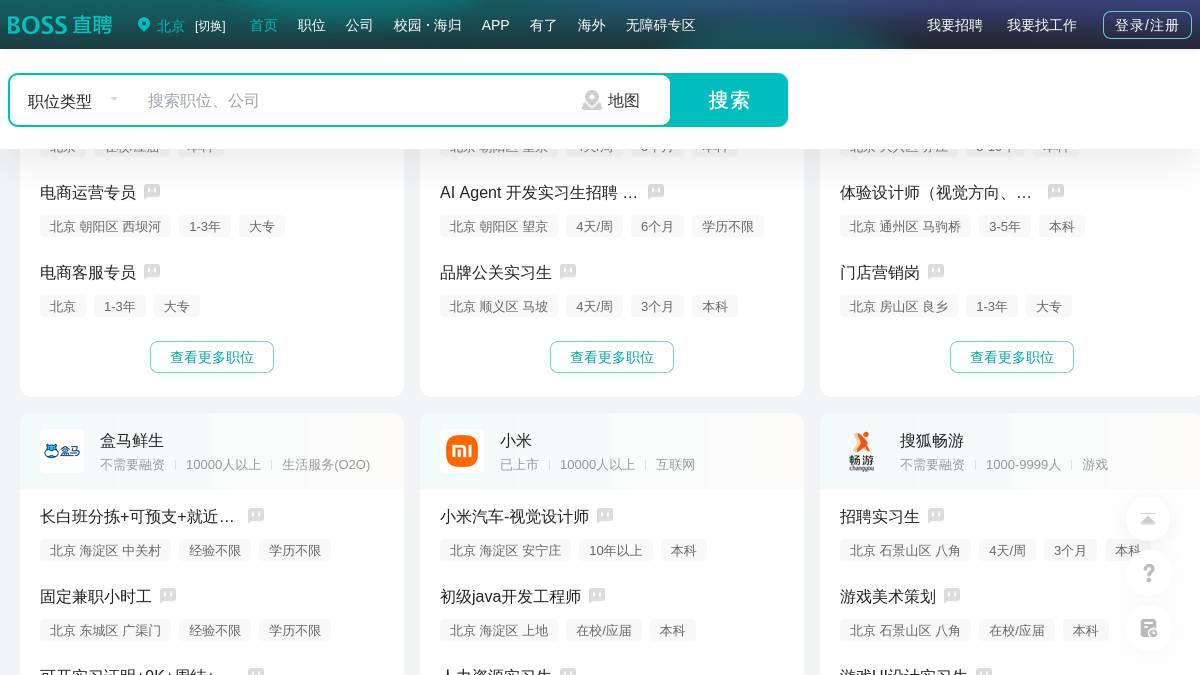Expand the 职位类型 dropdown
Image resolution: width=1200 pixels, height=675 pixels.
click(73, 100)
